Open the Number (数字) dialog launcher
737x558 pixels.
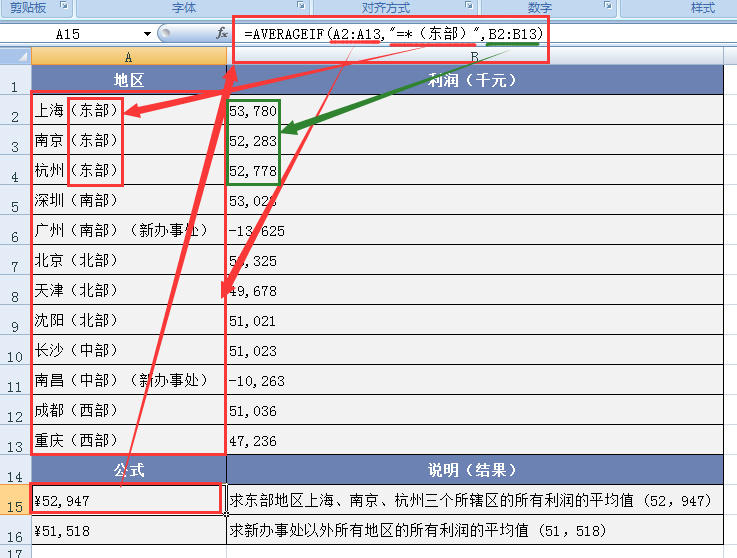click(607, 6)
